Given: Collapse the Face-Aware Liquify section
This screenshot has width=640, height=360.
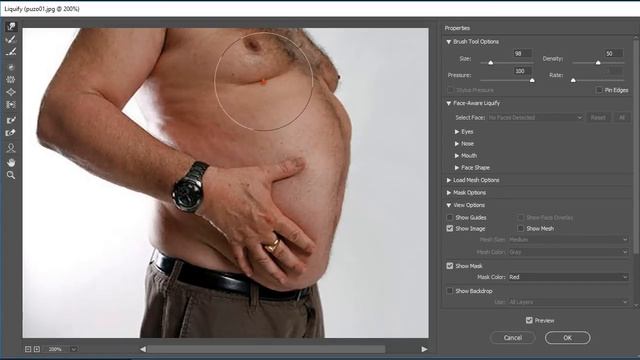Looking at the screenshot, I should coord(449,103).
